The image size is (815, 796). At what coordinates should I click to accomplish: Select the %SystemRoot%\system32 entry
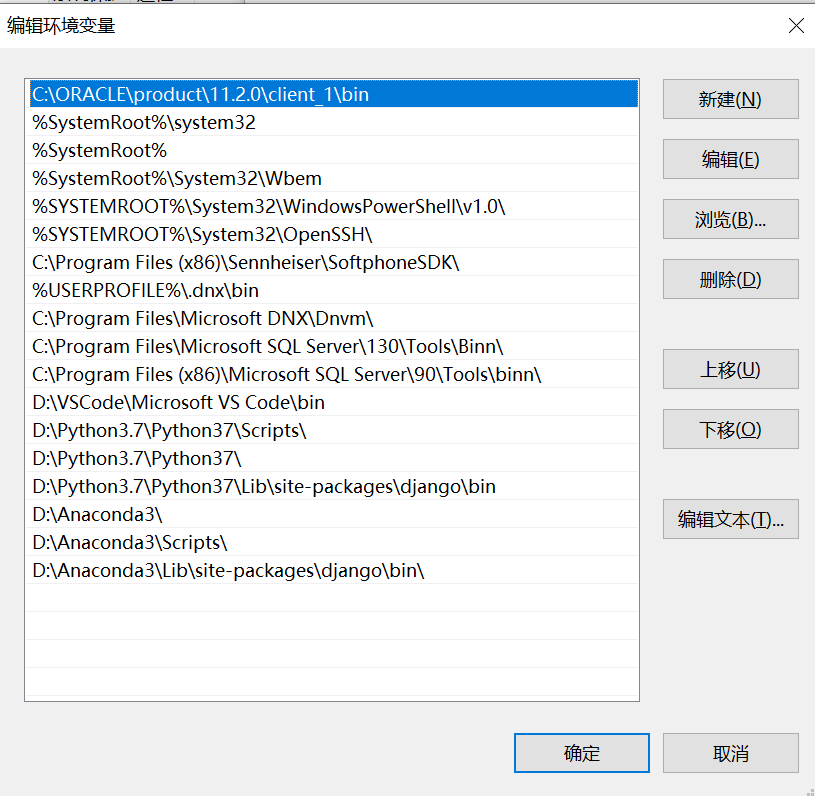pyautogui.click(x=334, y=122)
